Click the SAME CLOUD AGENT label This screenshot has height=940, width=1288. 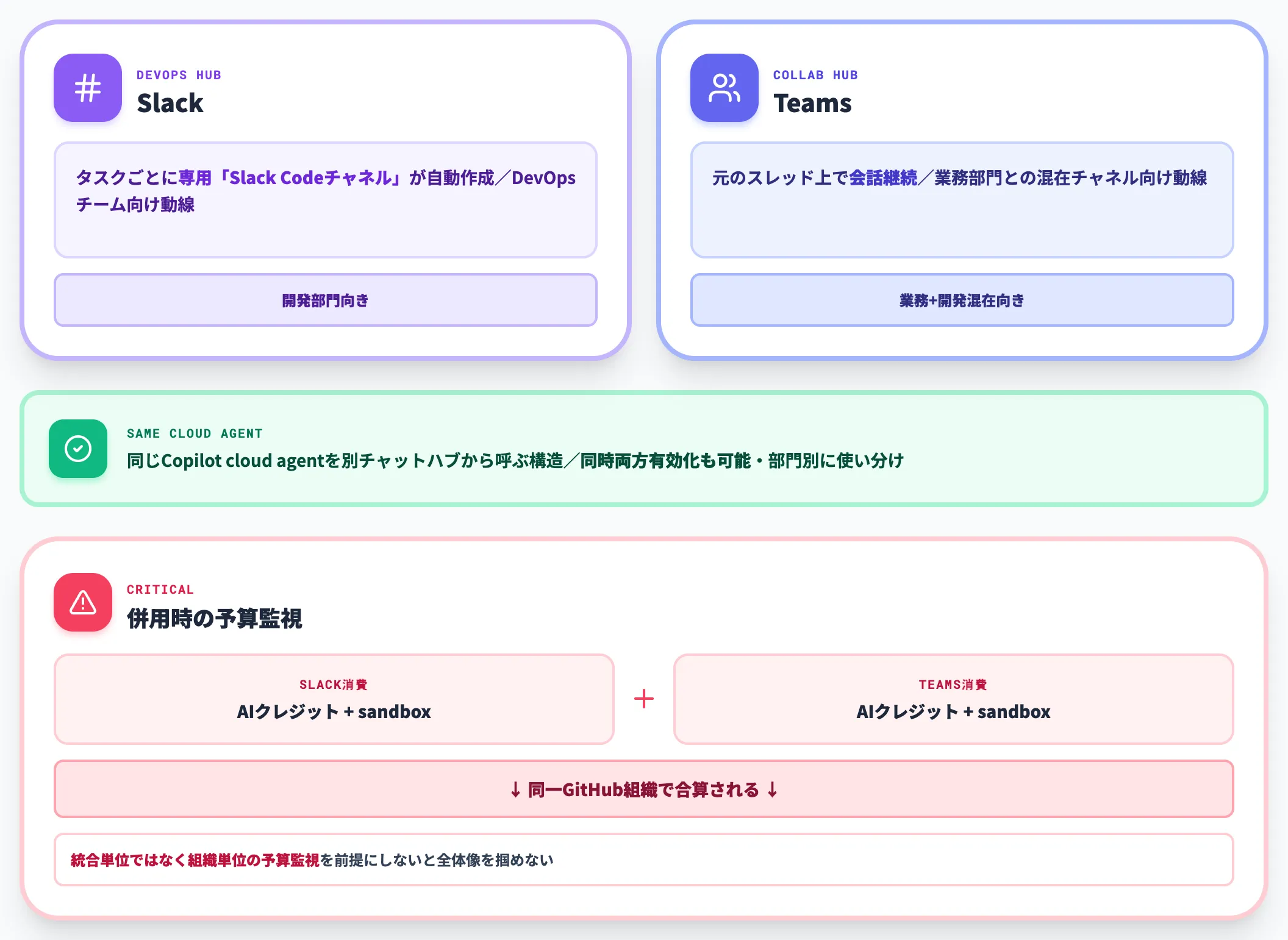pos(195,433)
